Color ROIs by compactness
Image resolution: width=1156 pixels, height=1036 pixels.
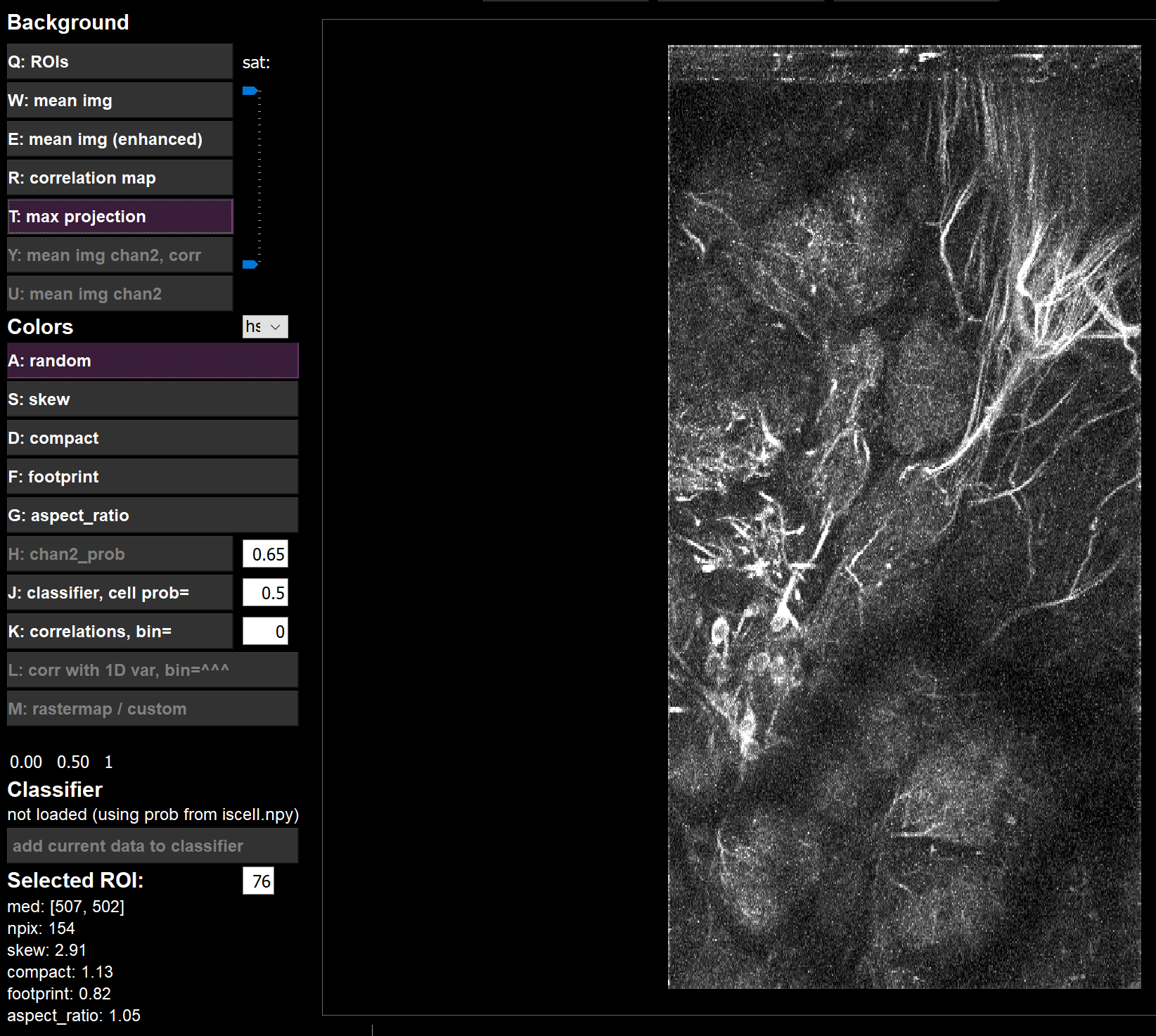pyautogui.click(x=152, y=437)
